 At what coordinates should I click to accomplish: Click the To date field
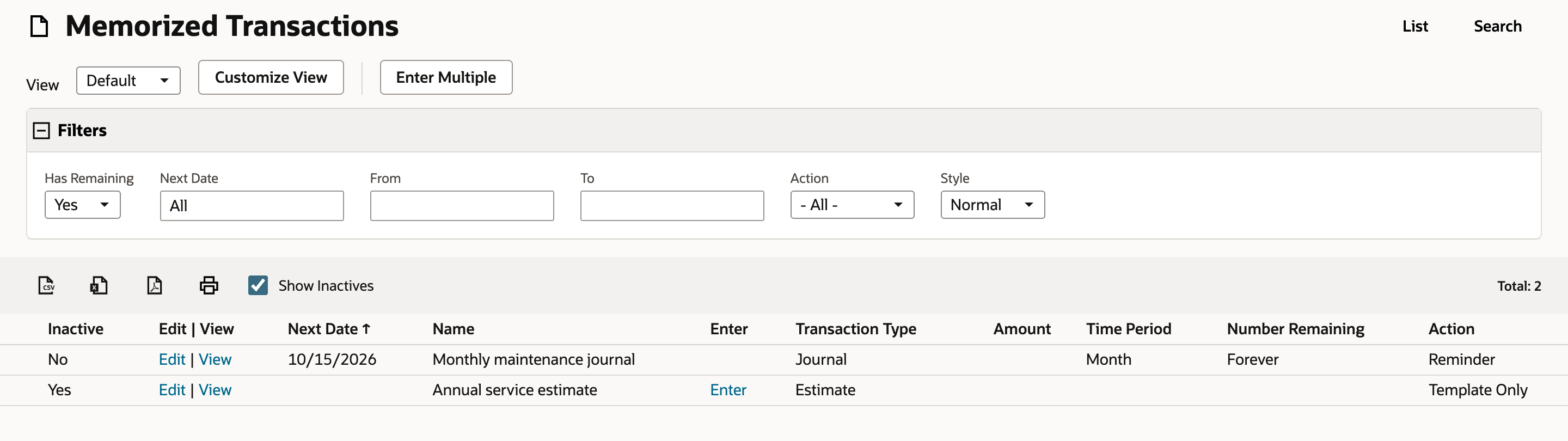[672, 206]
